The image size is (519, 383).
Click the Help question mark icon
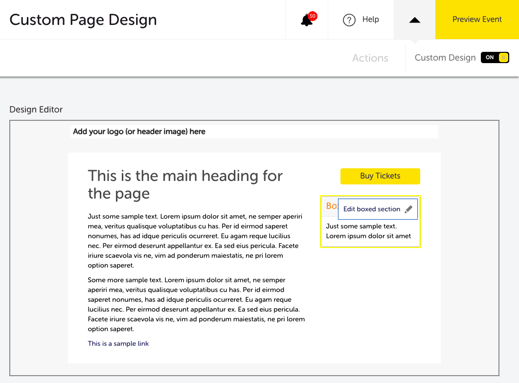(x=349, y=20)
